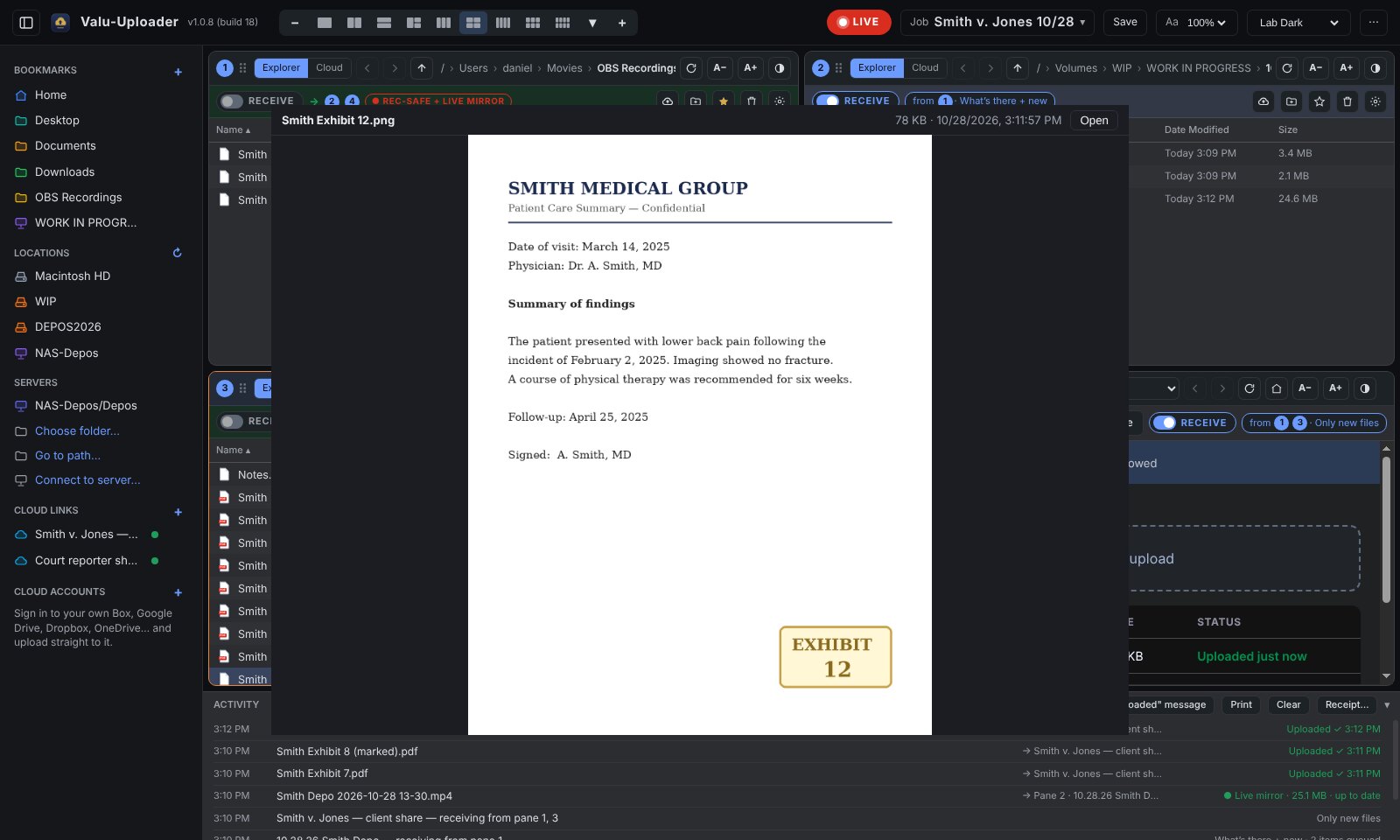The width and height of the screenshot is (1400, 840).
Task: Click the cloud upload icon in pane 2
Action: [1263, 101]
